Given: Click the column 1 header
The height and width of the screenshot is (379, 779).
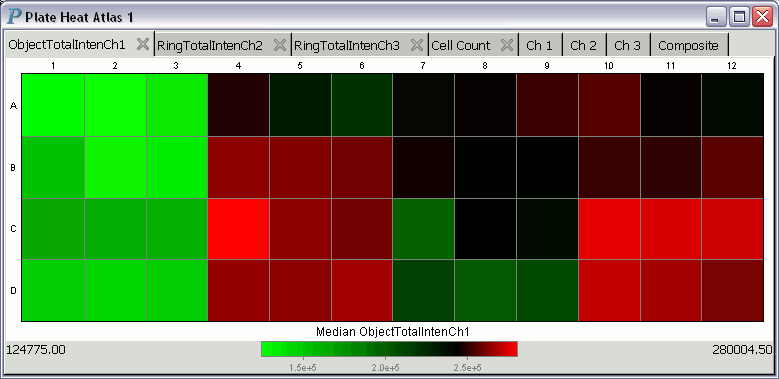Looking at the screenshot, I should 53,66.
